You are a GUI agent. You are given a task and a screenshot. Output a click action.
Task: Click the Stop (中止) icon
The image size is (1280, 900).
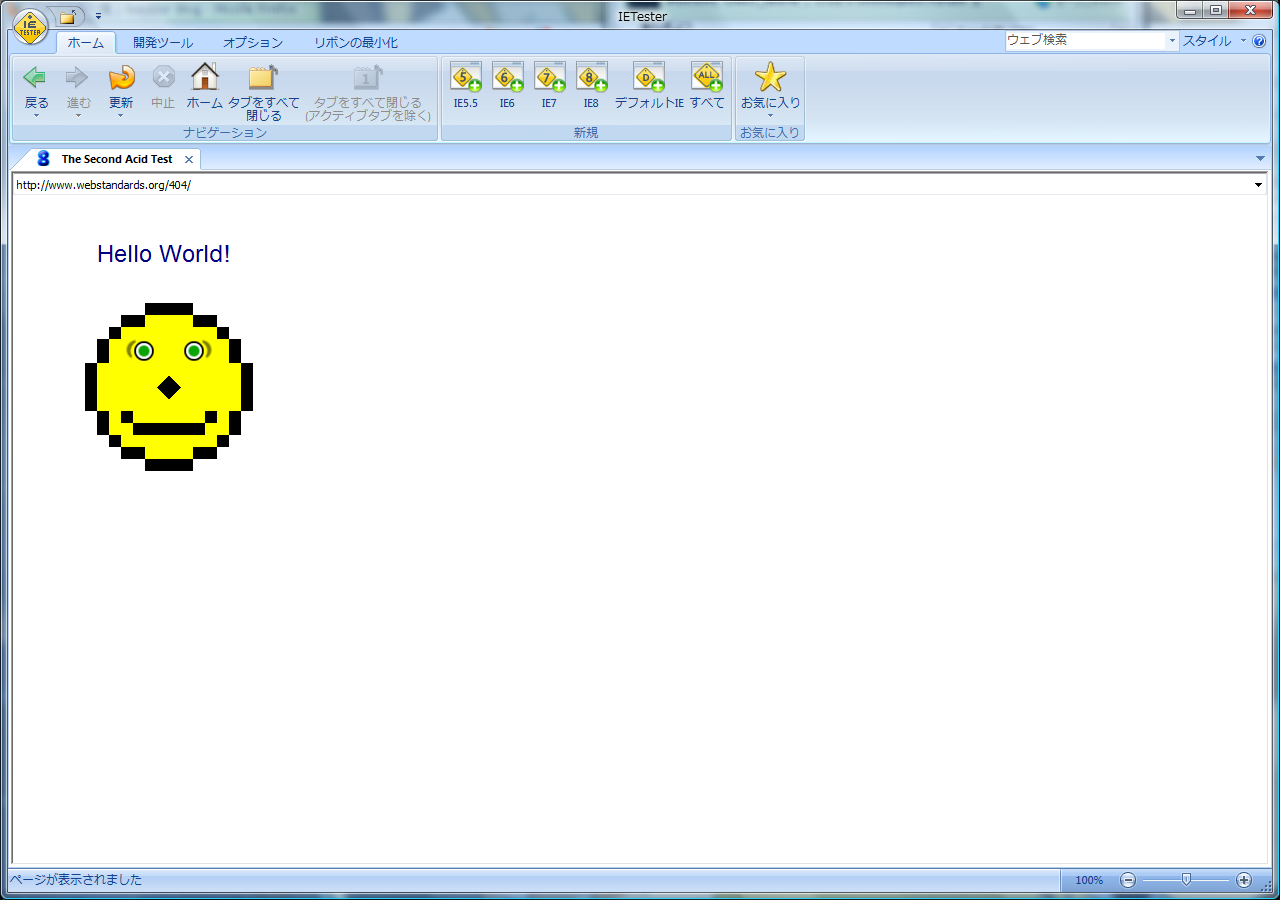[x=163, y=77]
